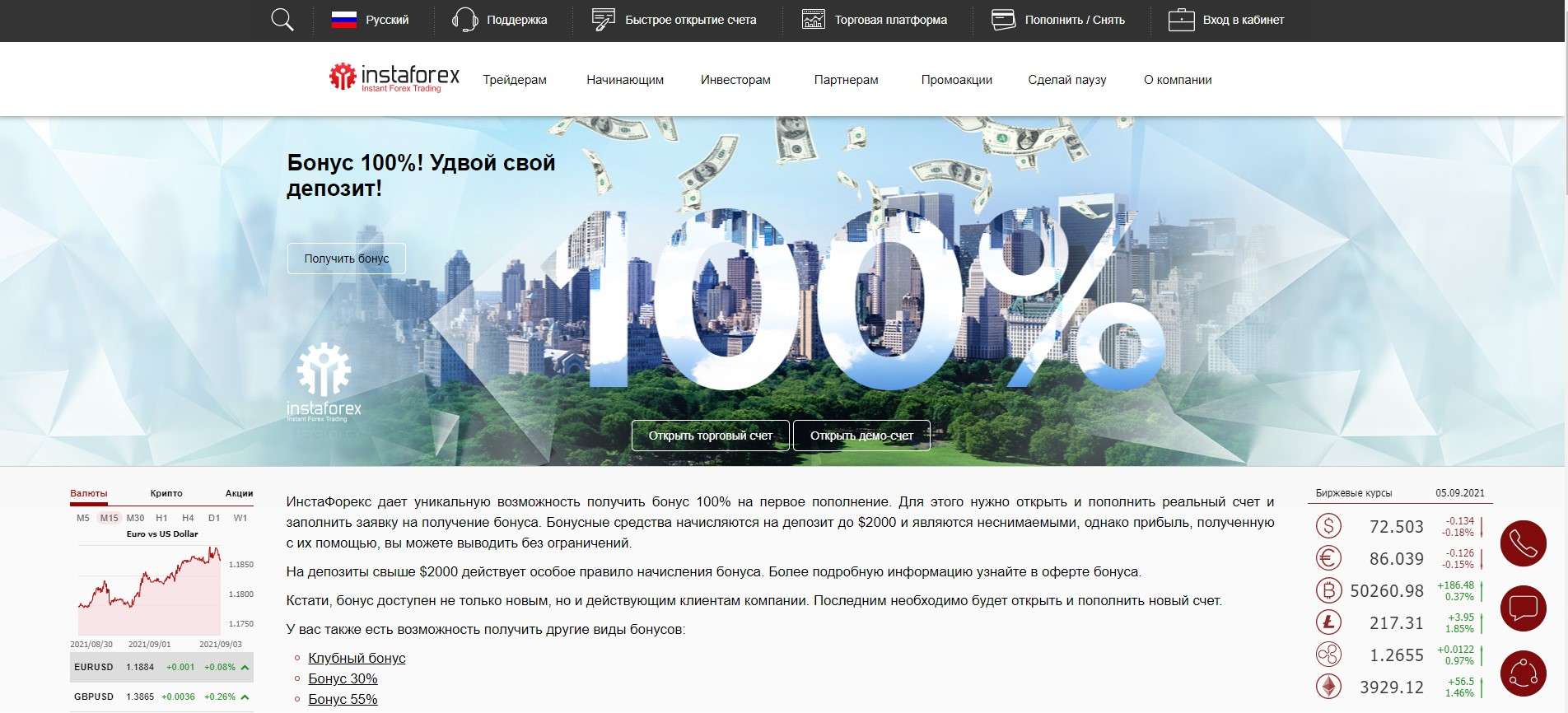1568x713 pixels.
Task: Click the Получить бонус button
Action: click(x=347, y=259)
